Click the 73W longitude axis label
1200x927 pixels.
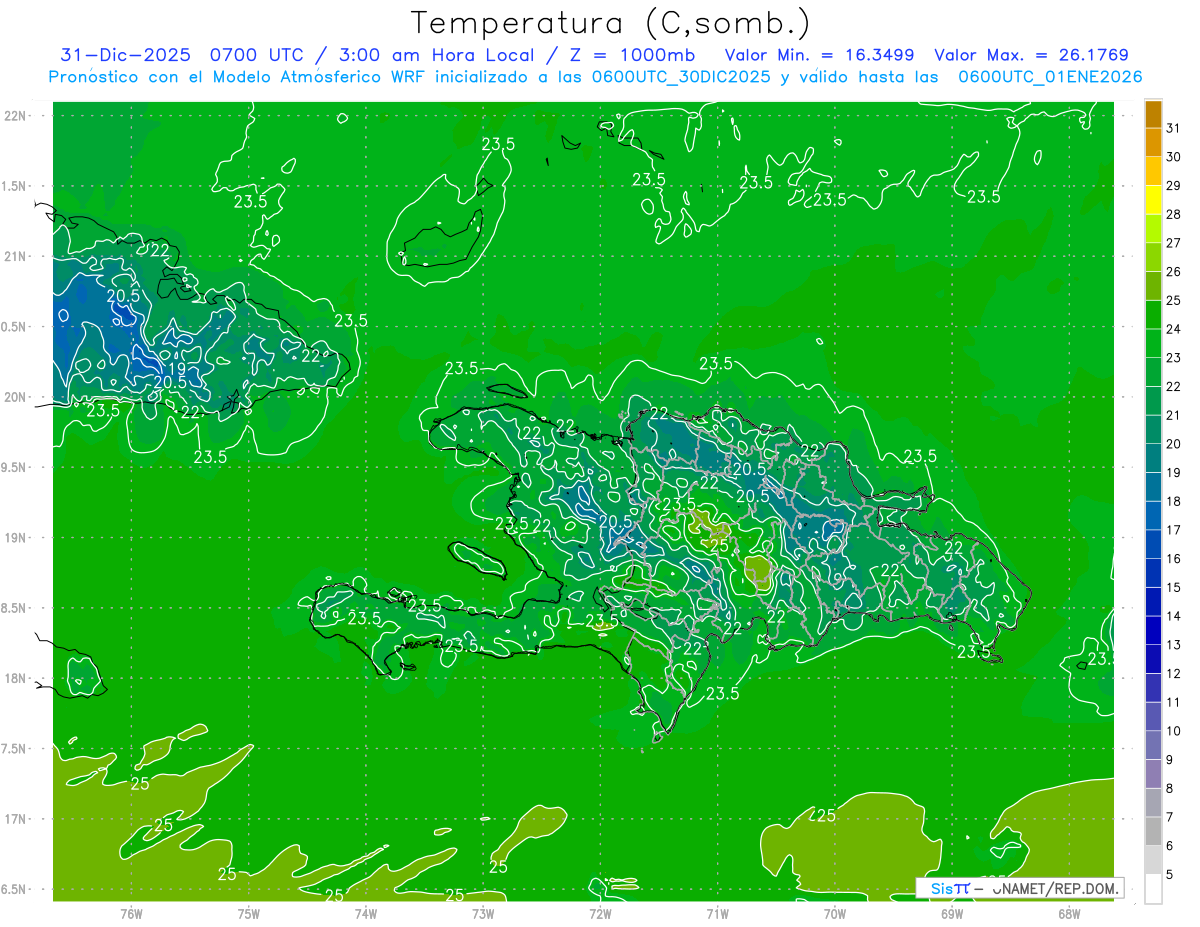pyautogui.click(x=483, y=913)
